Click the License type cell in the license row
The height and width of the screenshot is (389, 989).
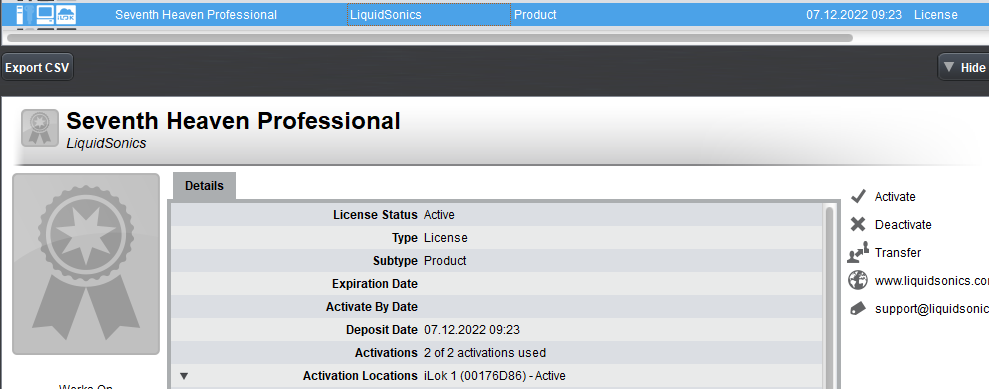click(935, 15)
